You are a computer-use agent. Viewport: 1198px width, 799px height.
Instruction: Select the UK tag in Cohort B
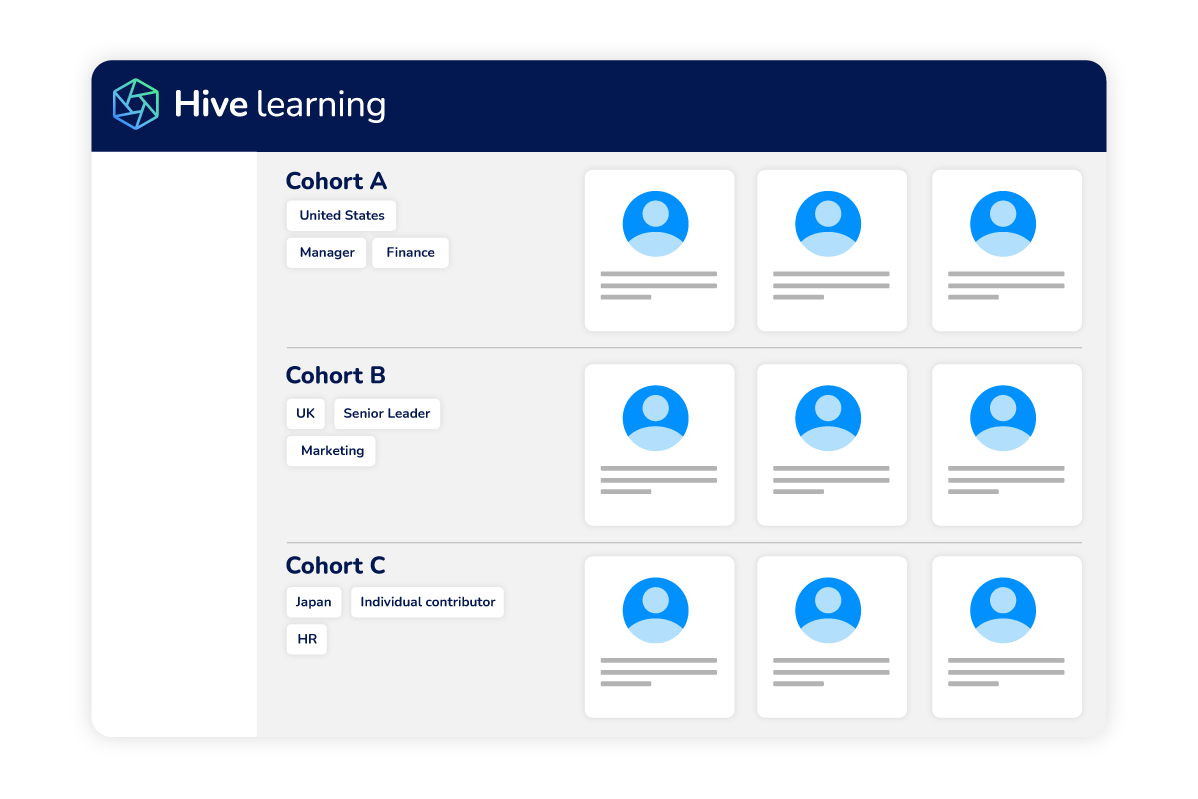click(306, 413)
